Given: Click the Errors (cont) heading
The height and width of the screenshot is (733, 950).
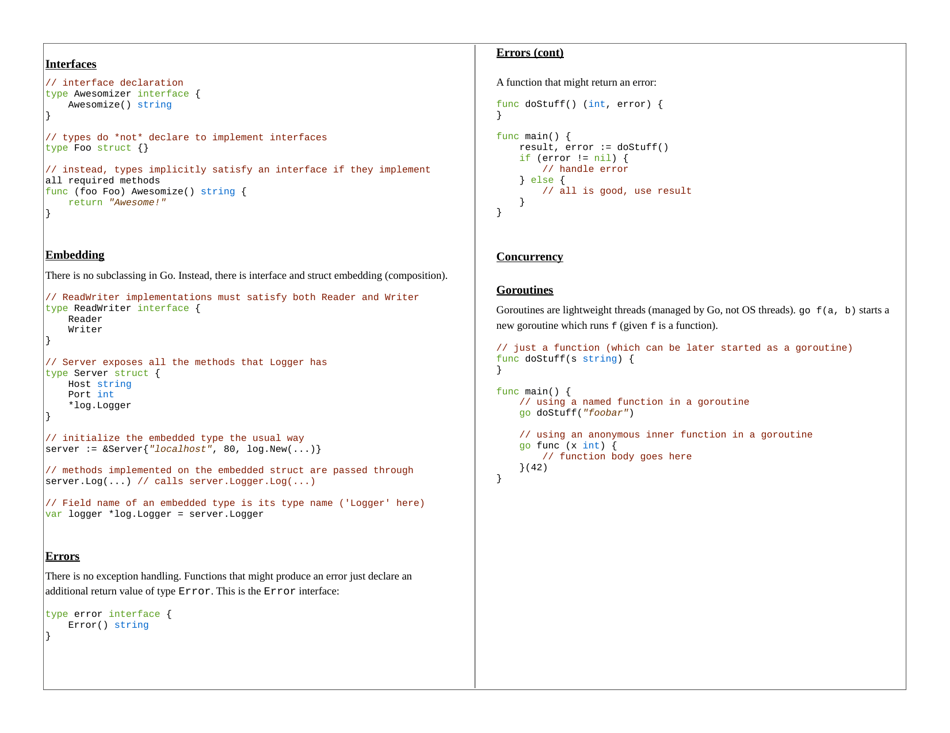Looking at the screenshot, I should 529,52.
